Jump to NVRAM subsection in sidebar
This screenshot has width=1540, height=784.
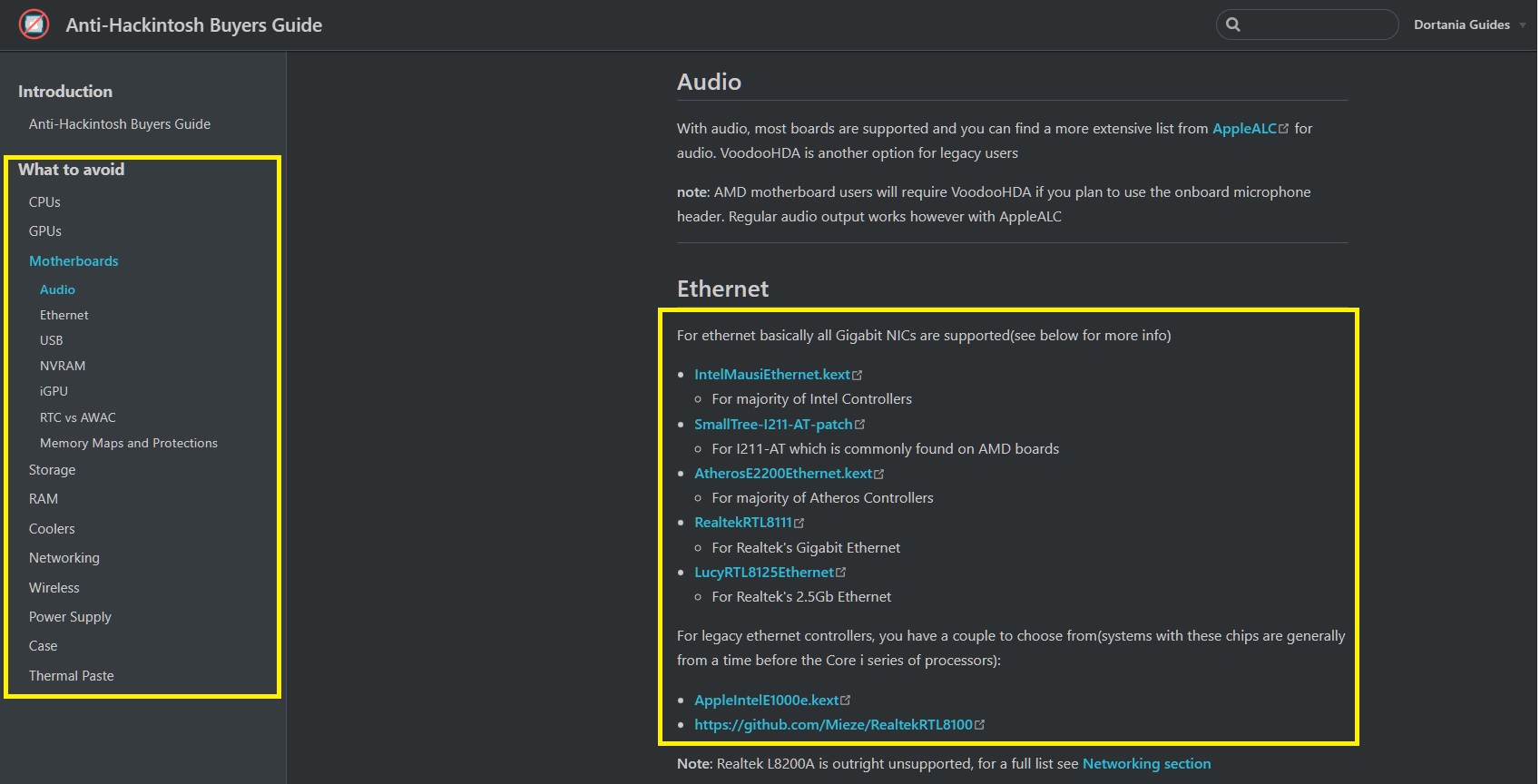(x=63, y=366)
